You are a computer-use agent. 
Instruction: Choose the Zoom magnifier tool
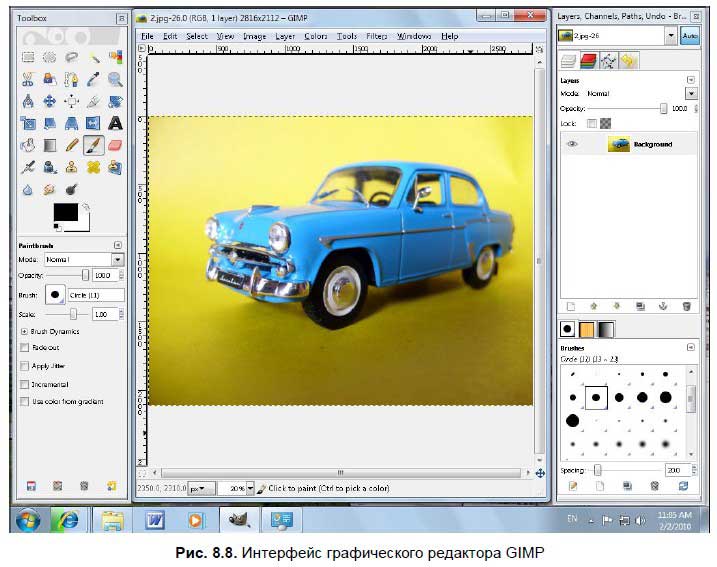(115, 79)
